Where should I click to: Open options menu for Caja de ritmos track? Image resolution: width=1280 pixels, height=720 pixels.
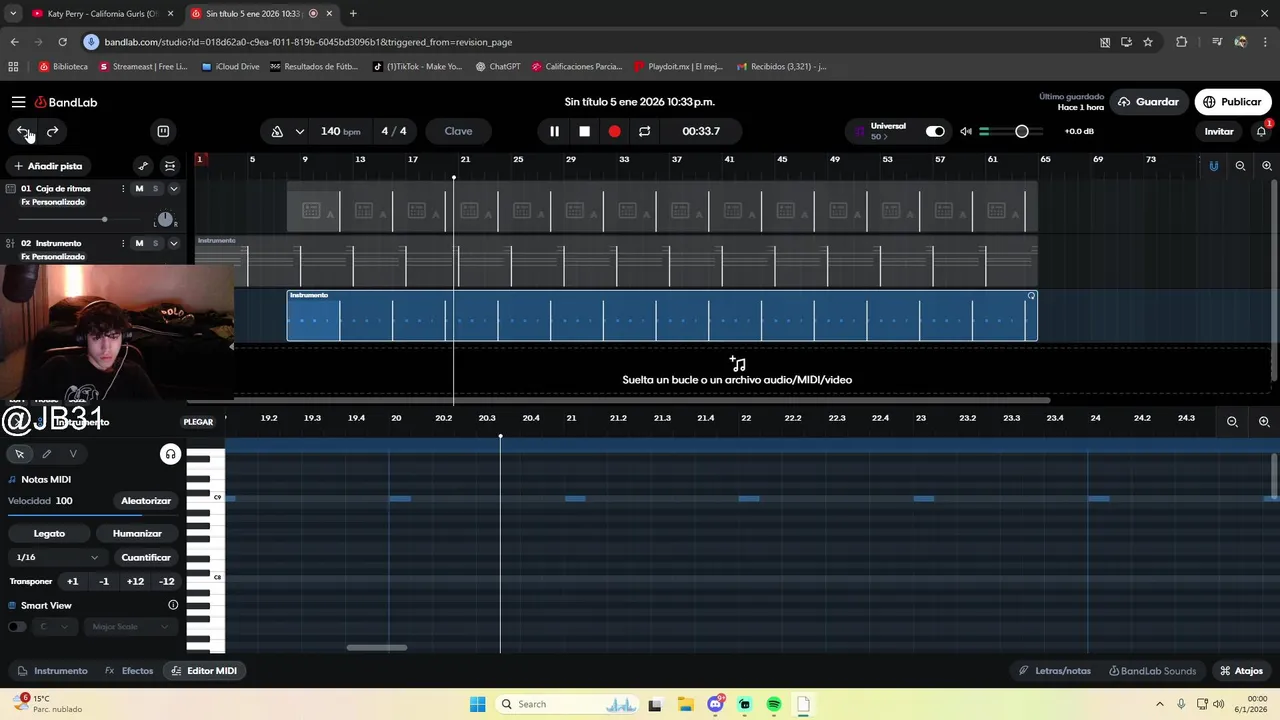(x=123, y=189)
